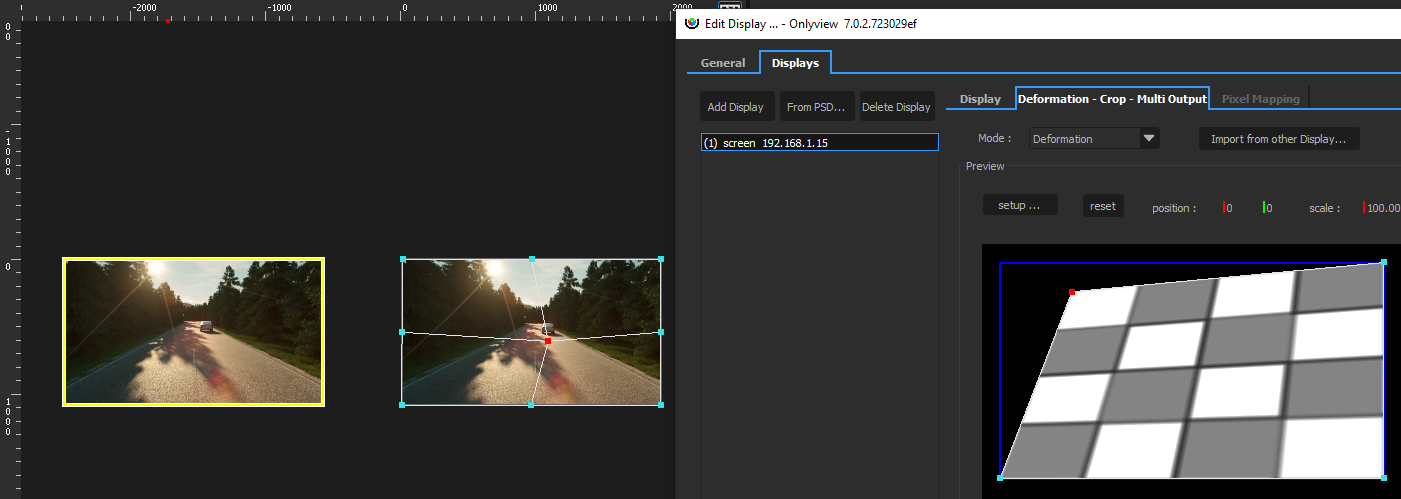Switch to the General tab
The height and width of the screenshot is (499, 1401).
pos(722,63)
